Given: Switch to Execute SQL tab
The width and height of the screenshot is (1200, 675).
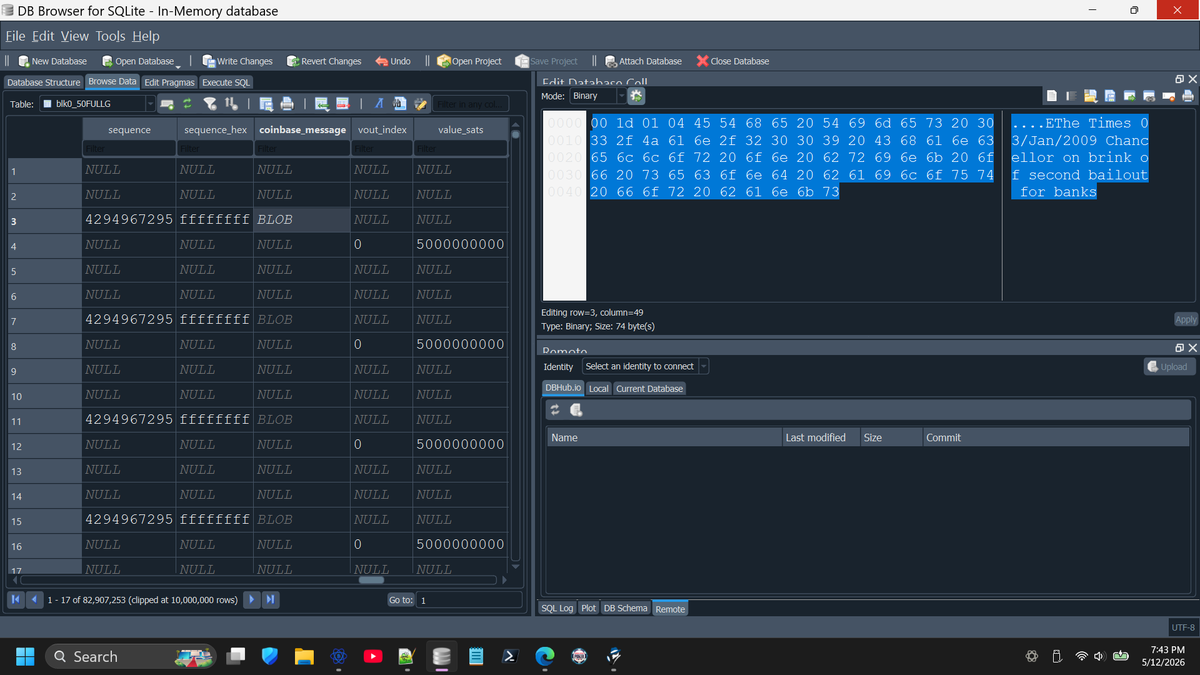Looking at the screenshot, I should 227,82.
